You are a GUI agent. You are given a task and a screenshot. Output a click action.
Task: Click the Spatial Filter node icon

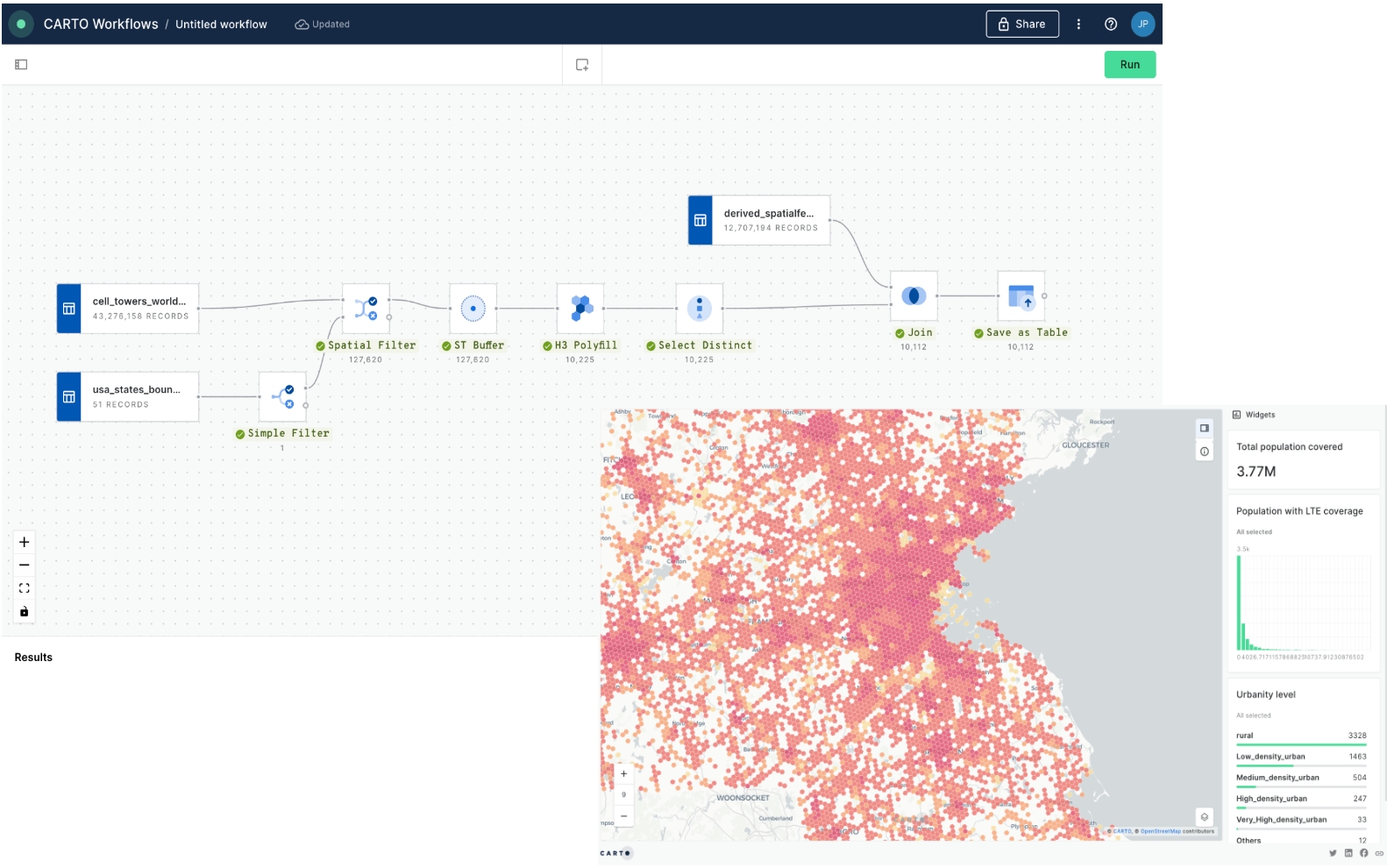(366, 308)
